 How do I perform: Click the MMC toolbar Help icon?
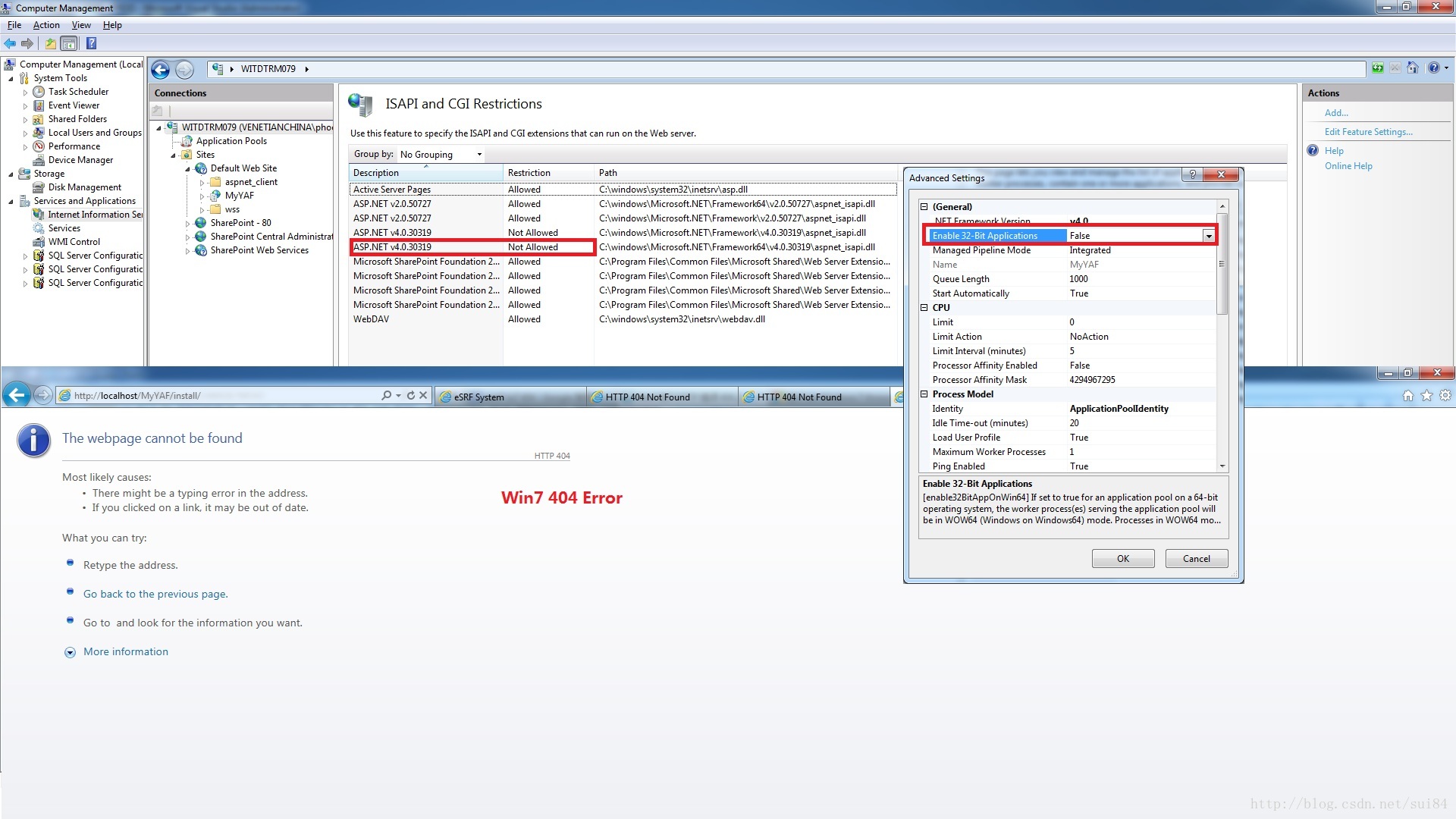[91, 43]
